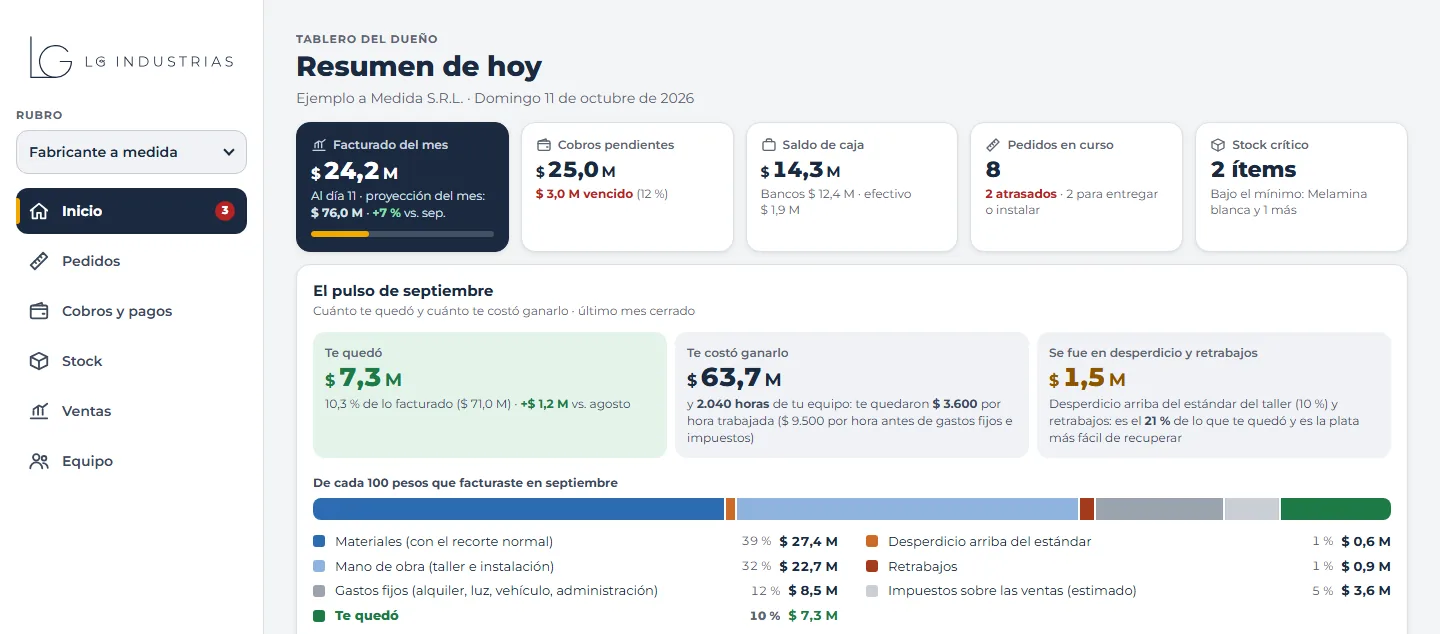Click the monthly billing progress bar
Viewport: 1440px width, 634px height.
point(402,234)
